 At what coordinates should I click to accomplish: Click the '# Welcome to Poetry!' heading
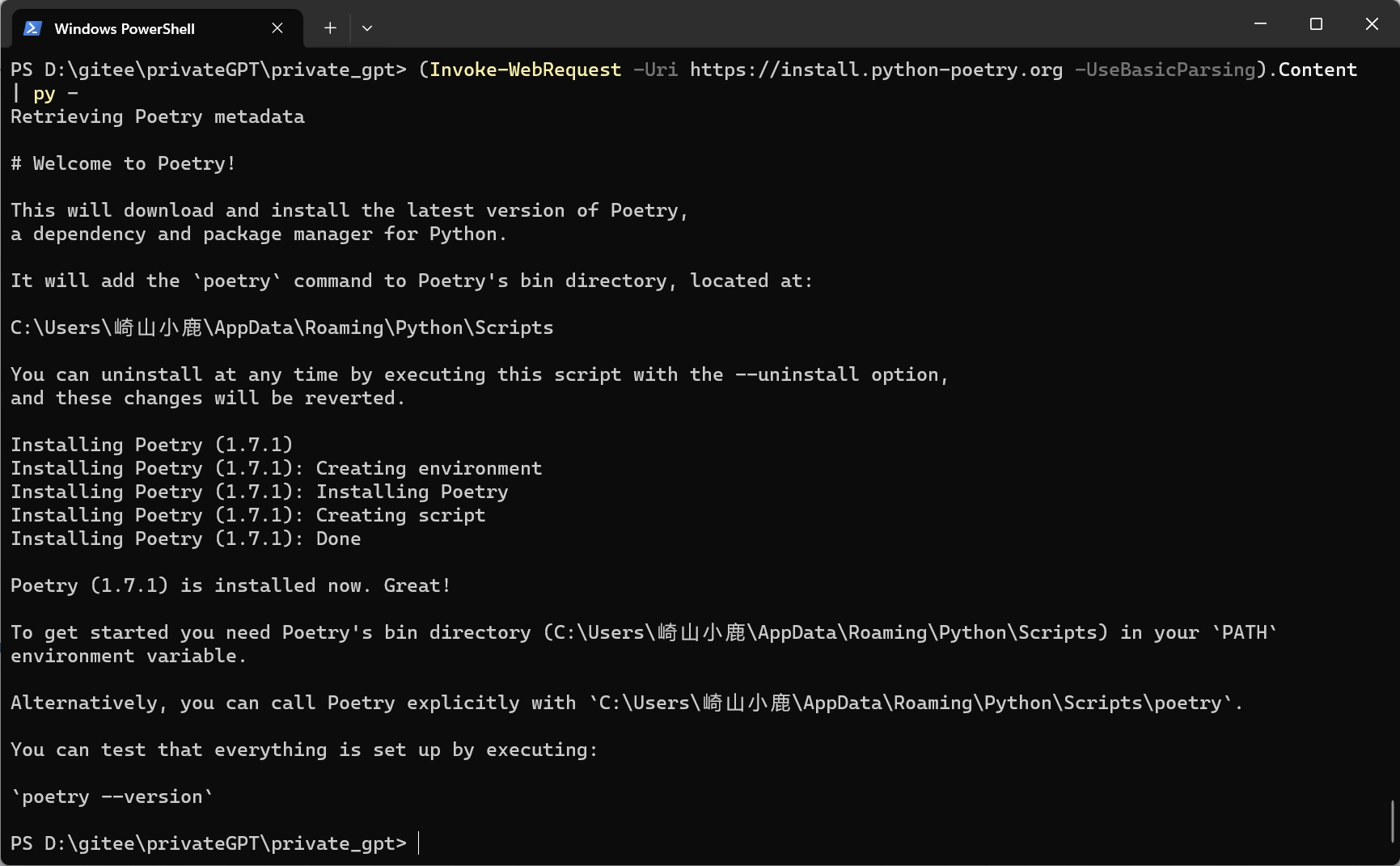[x=123, y=163]
